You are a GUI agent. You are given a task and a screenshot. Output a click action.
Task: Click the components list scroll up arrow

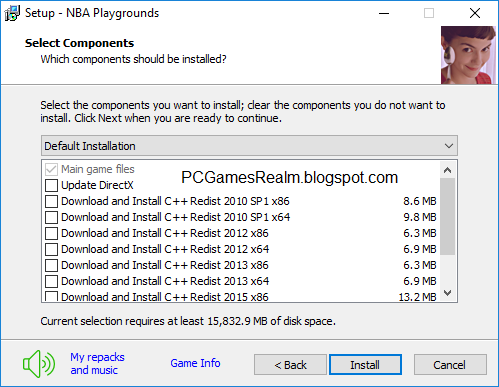[448, 170]
